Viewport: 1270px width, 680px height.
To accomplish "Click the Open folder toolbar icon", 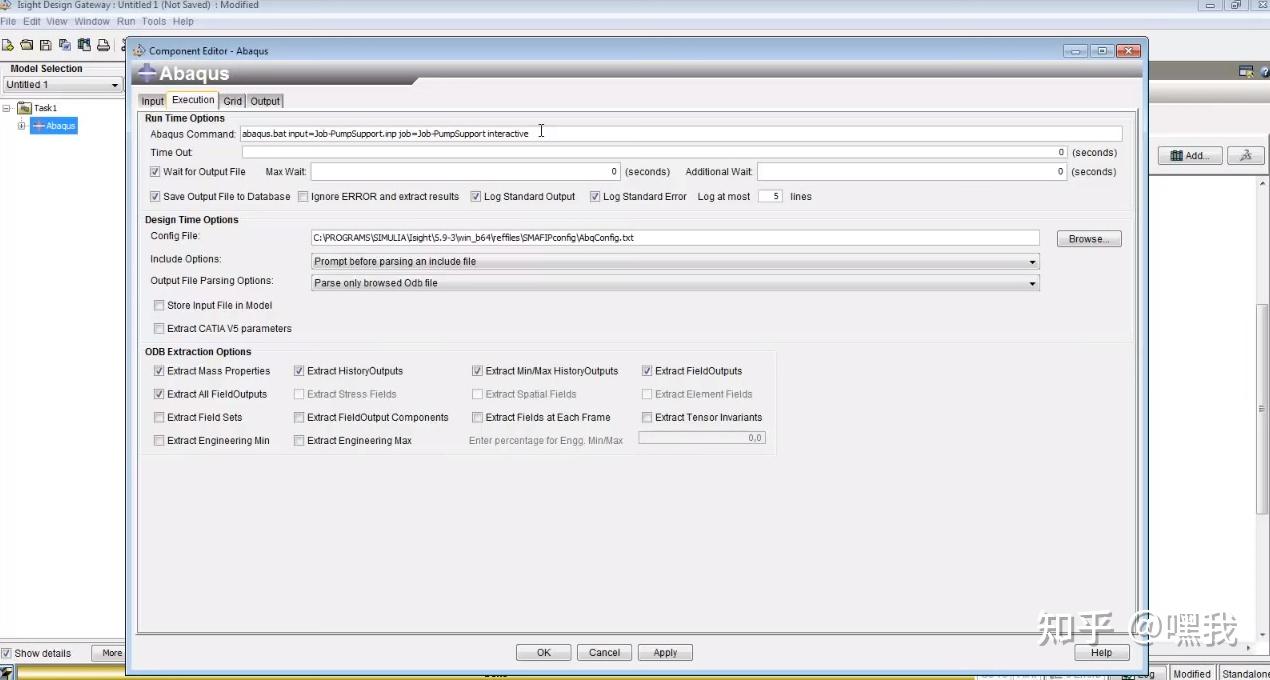I will (27, 45).
